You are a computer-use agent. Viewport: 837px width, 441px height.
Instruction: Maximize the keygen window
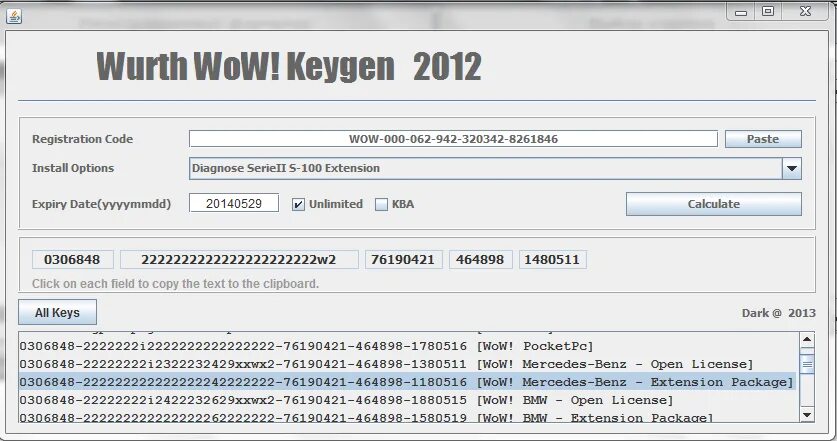point(768,11)
